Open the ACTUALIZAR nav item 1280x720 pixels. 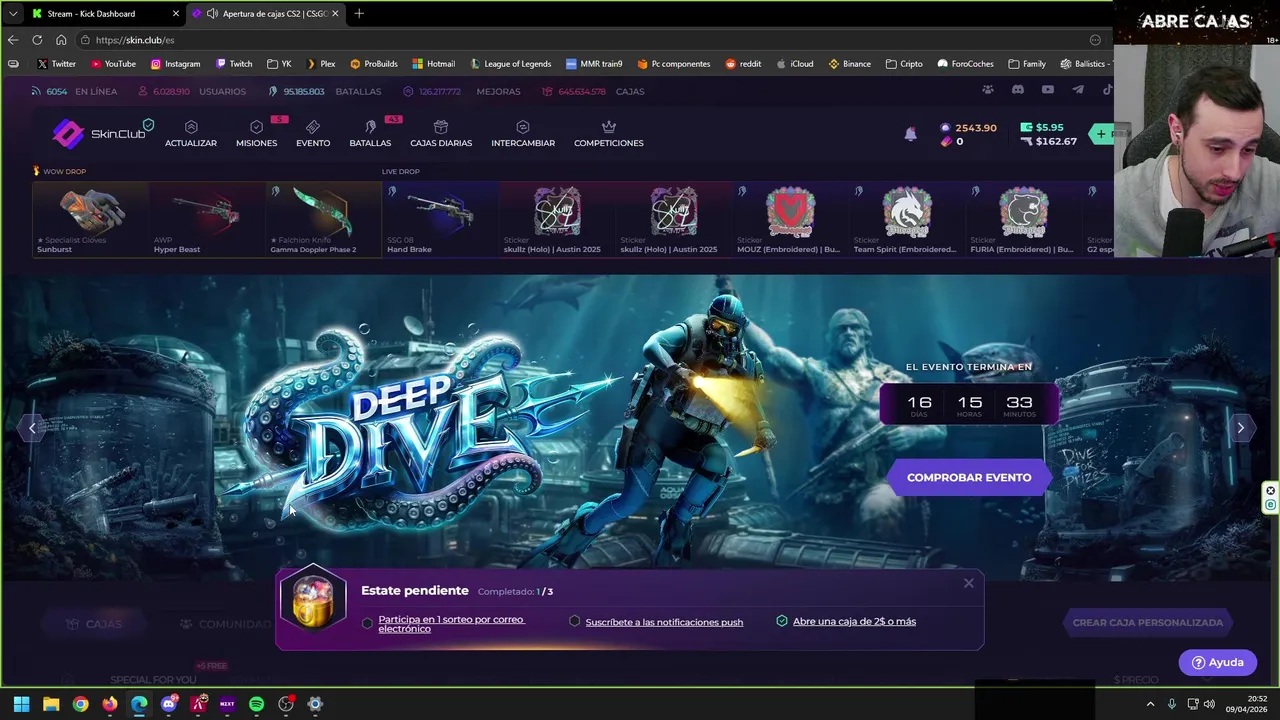pos(191,134)
